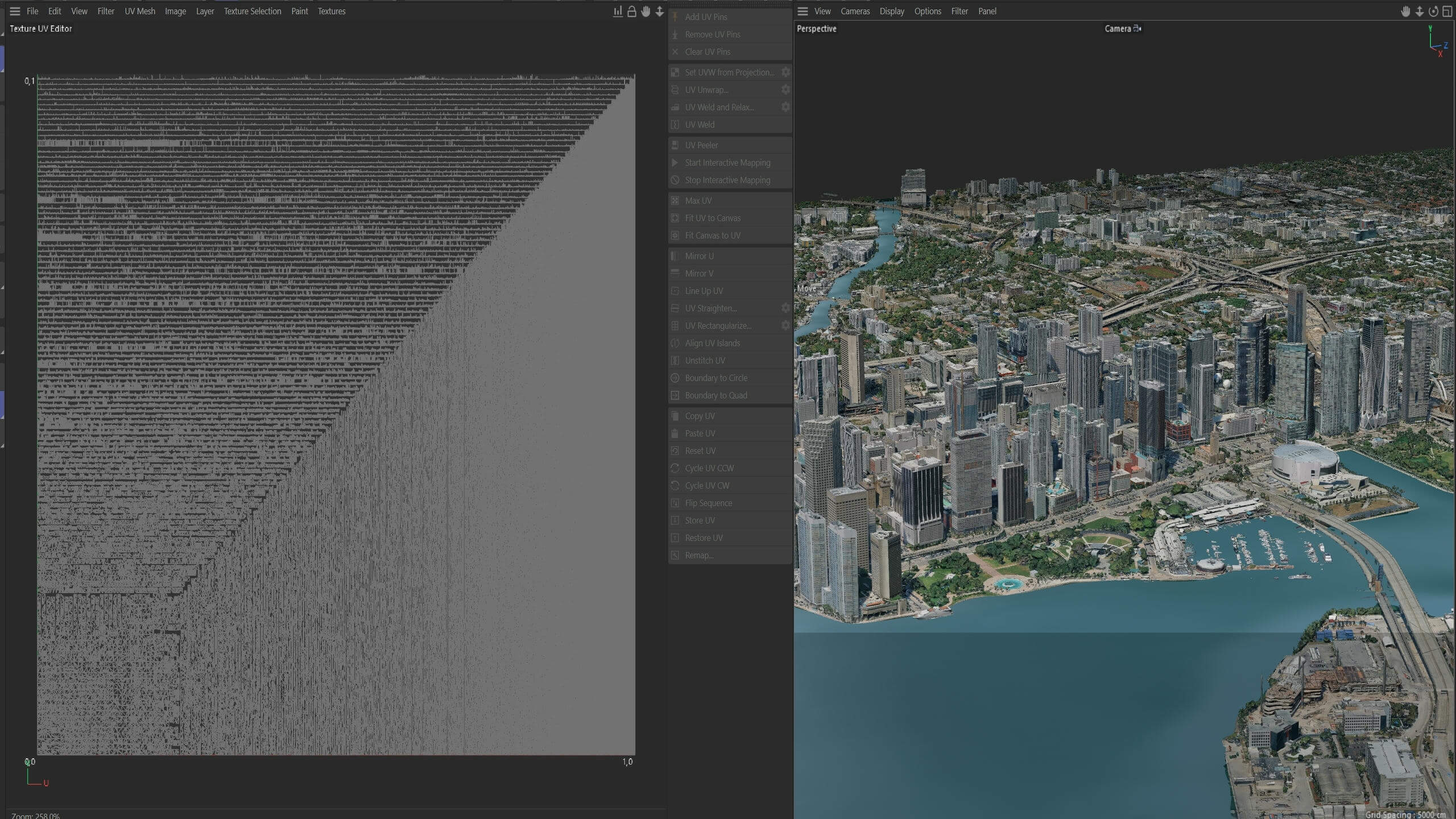The height and width of the screenshot is (819, 1456).
Task: Click the histogram icon in UV editor header
Action: [x=618, y=11]
